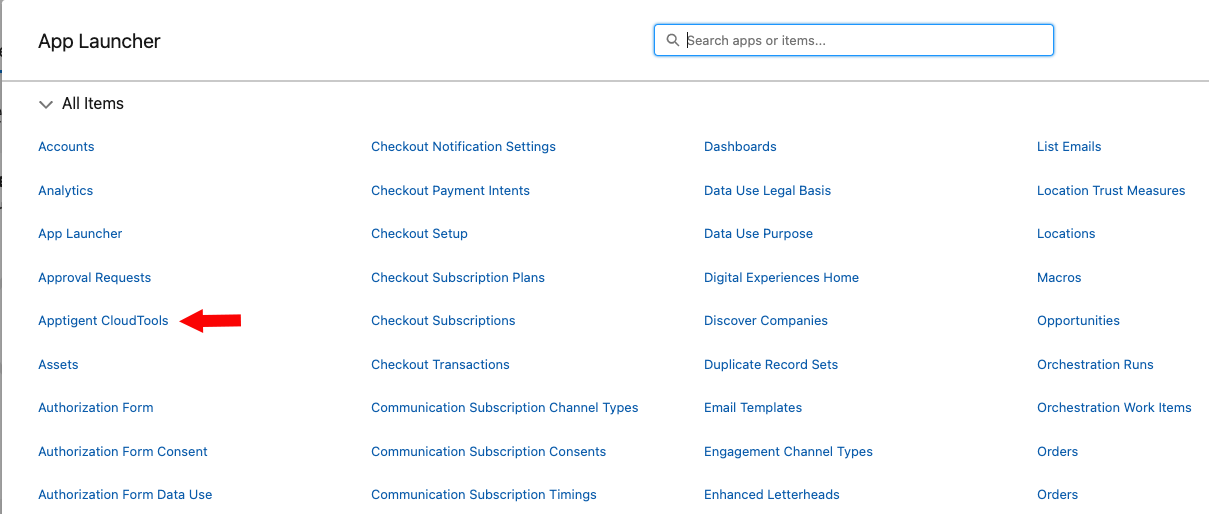Open Checkout Notification Settings
1209x514 pixels.
pyautogui.click(x=463, y=147)
